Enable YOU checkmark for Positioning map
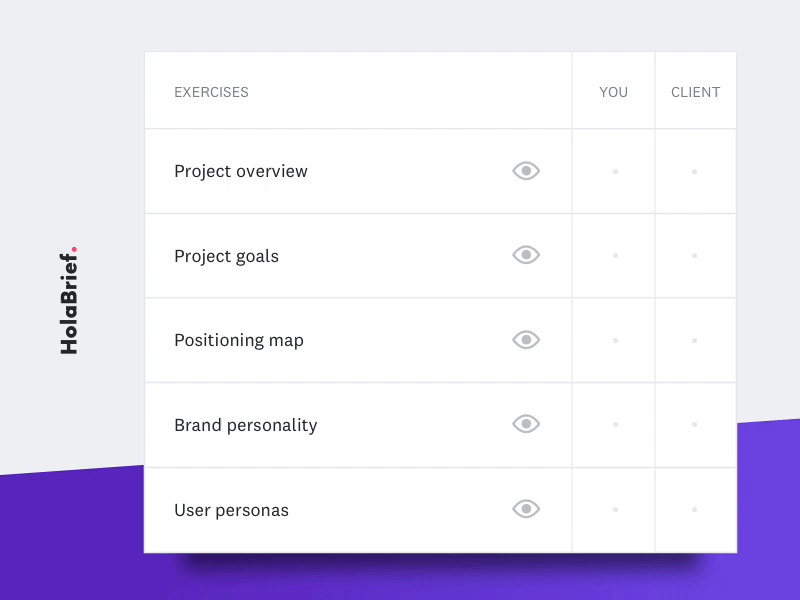This screenshot has width=800, height=600. pyautogui.click(x=614, y=340)
